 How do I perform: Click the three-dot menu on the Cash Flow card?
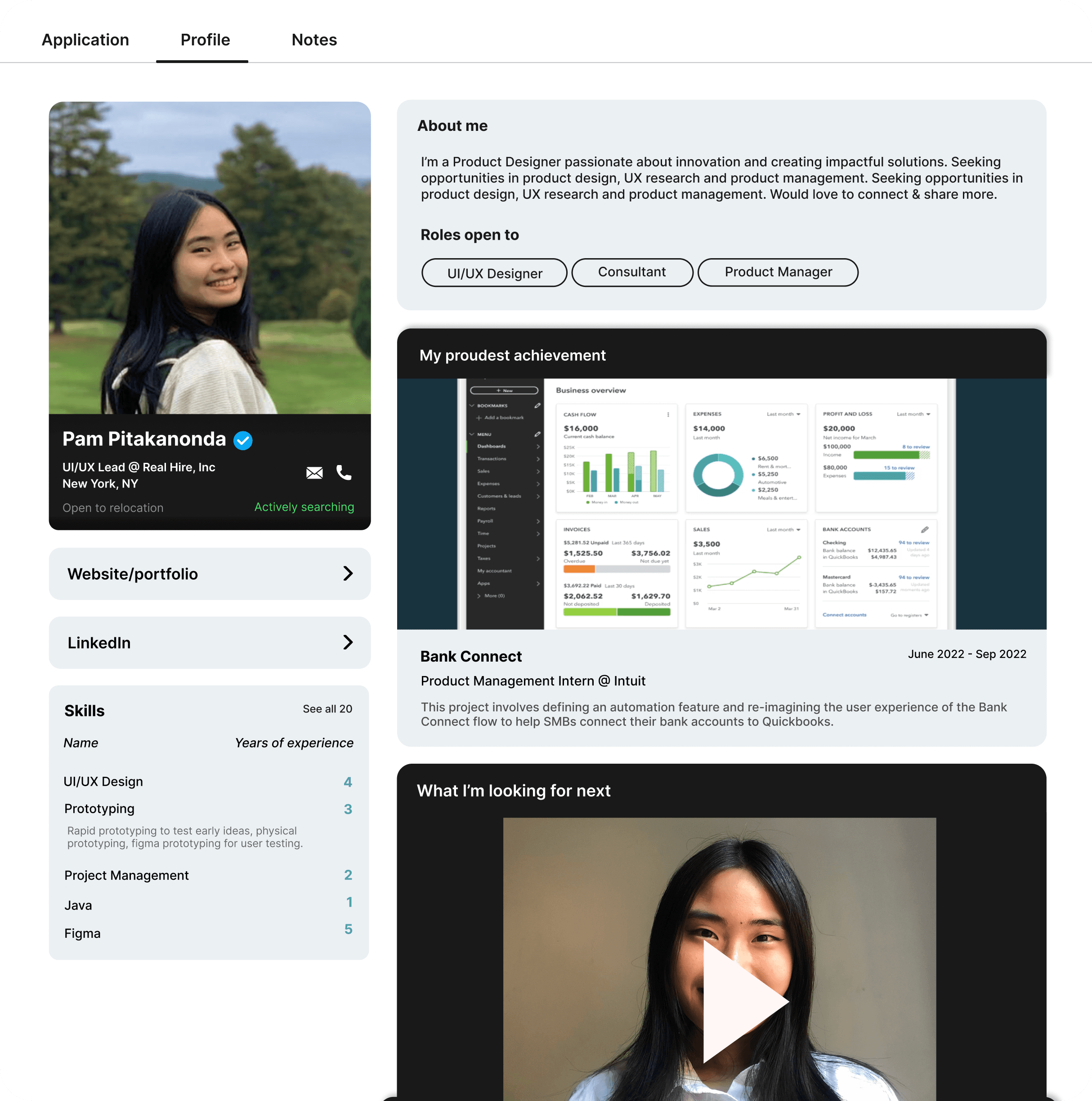[668, 416]
